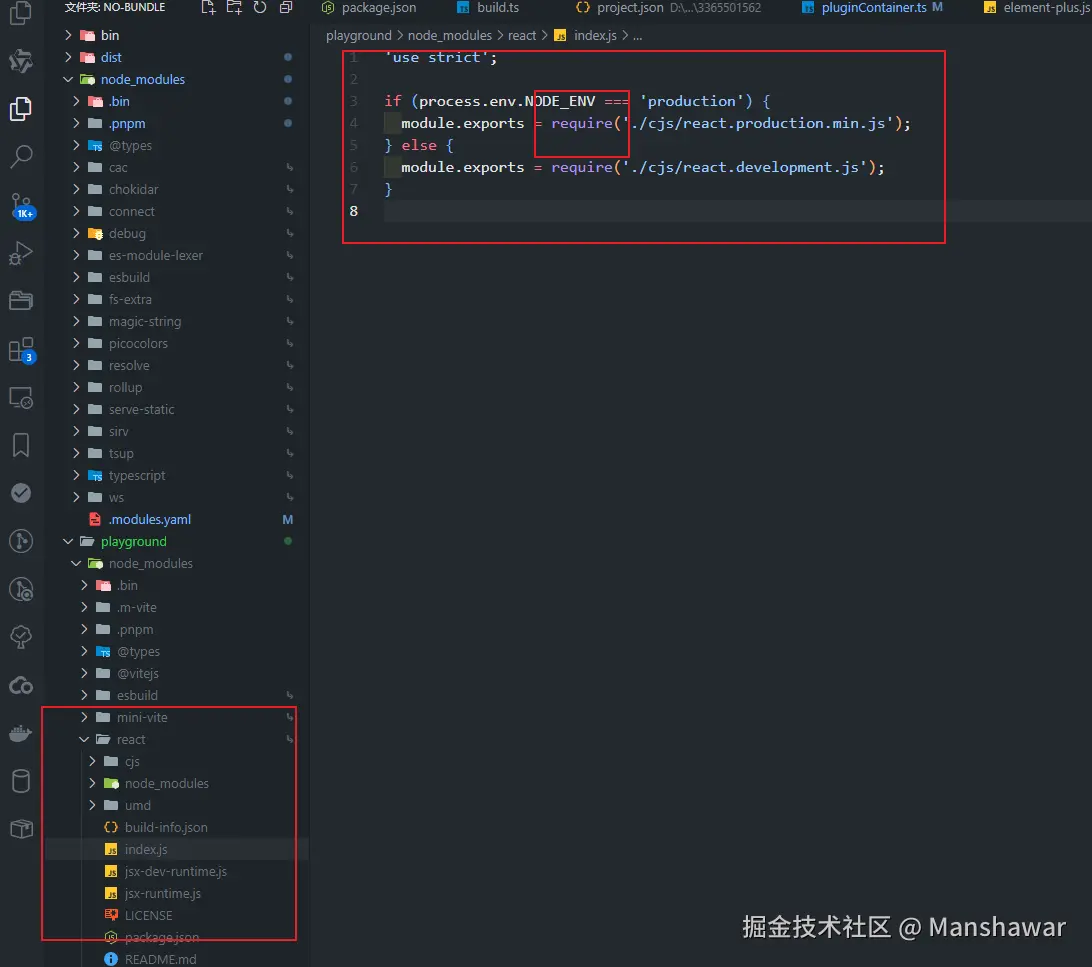Click react.development.js require path in code
This screenshot has height=967, width=1092.
744,167
